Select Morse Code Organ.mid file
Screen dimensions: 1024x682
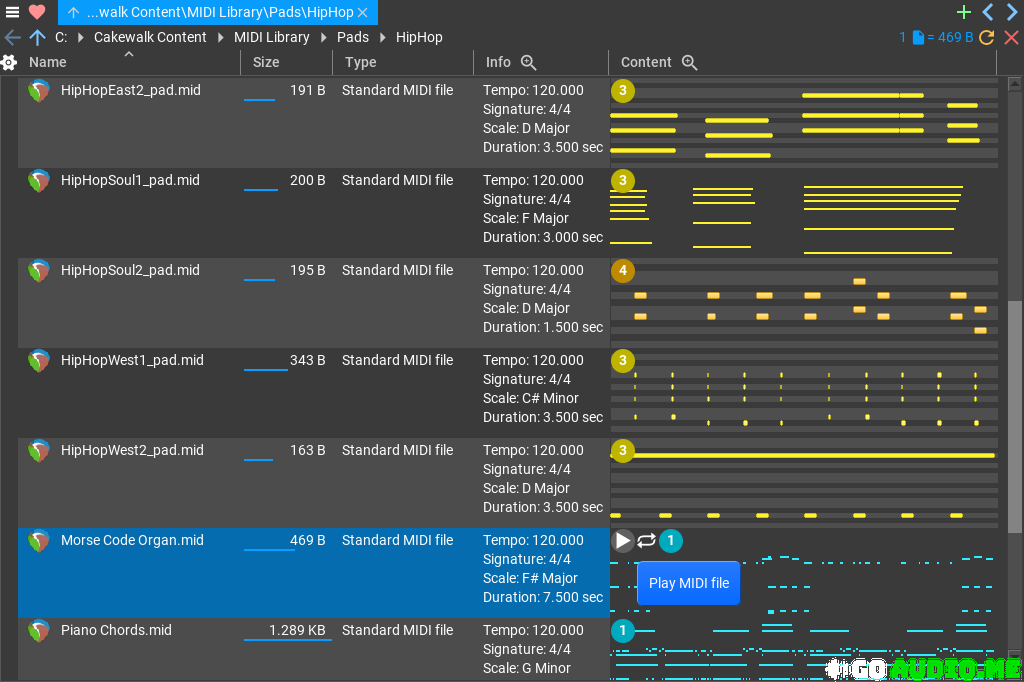tap(132, 540)
